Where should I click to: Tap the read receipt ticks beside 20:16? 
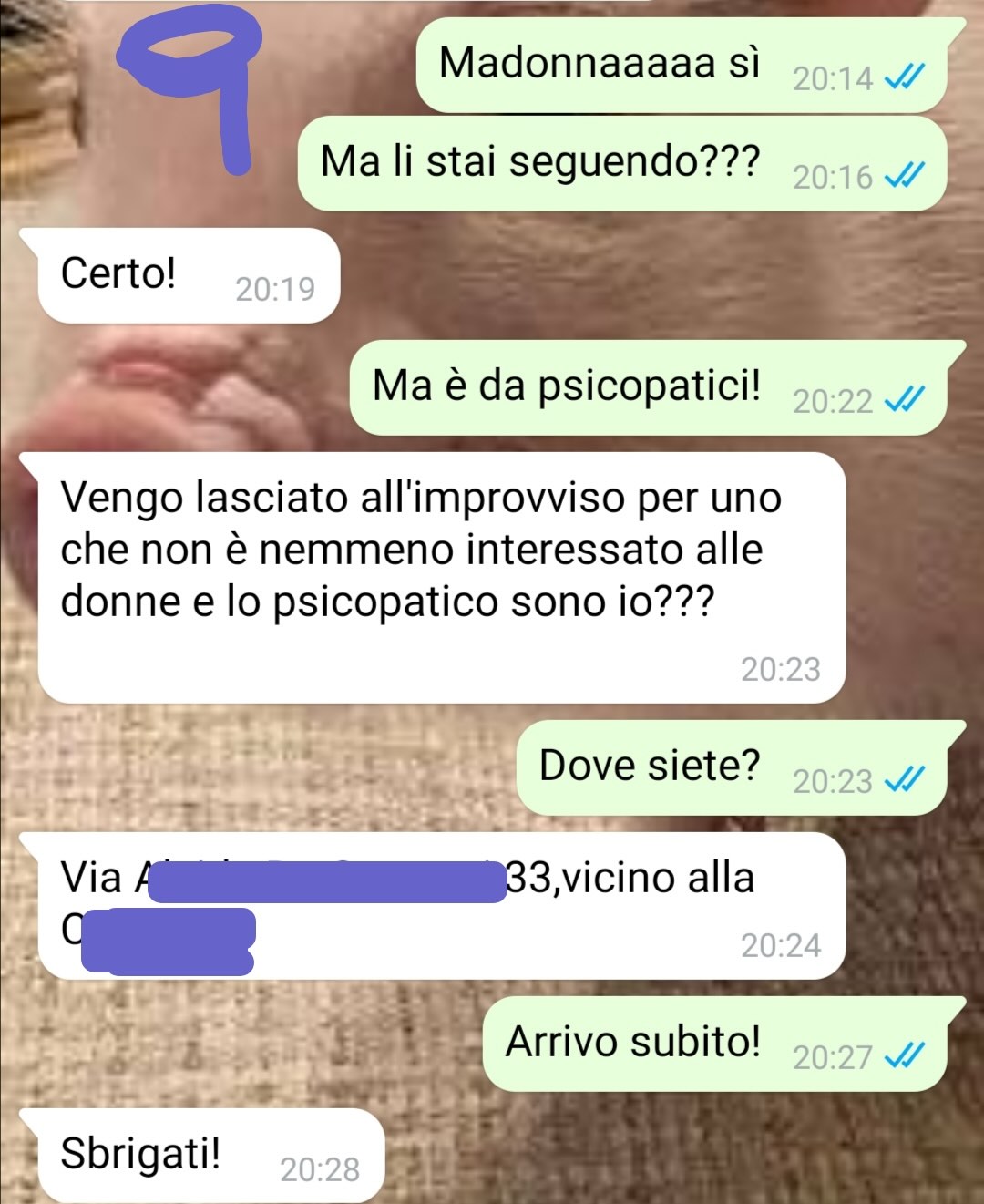pyautogui.click(x=905, y=175)
